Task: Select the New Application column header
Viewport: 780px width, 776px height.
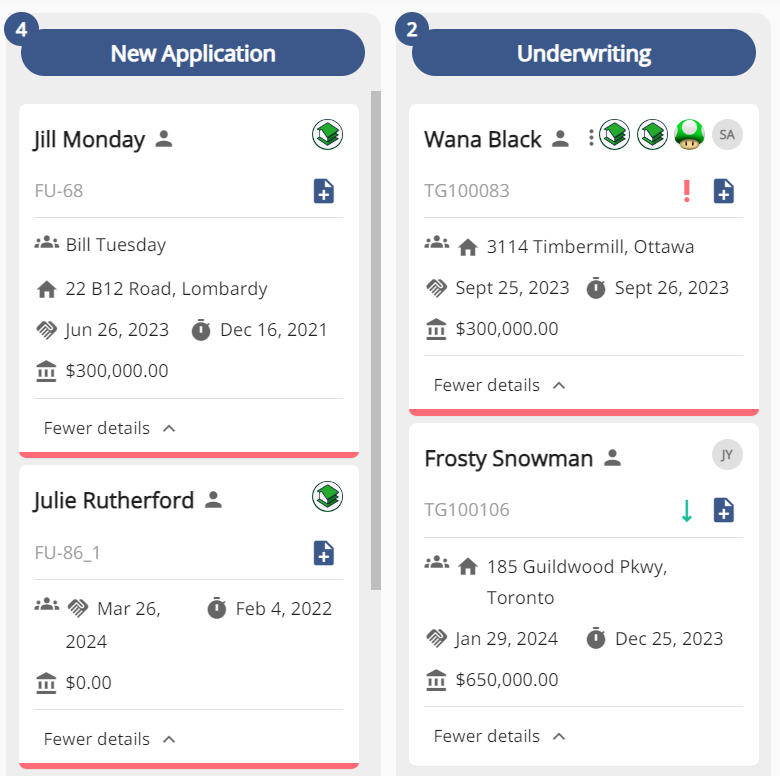Action: click(193, 53)
